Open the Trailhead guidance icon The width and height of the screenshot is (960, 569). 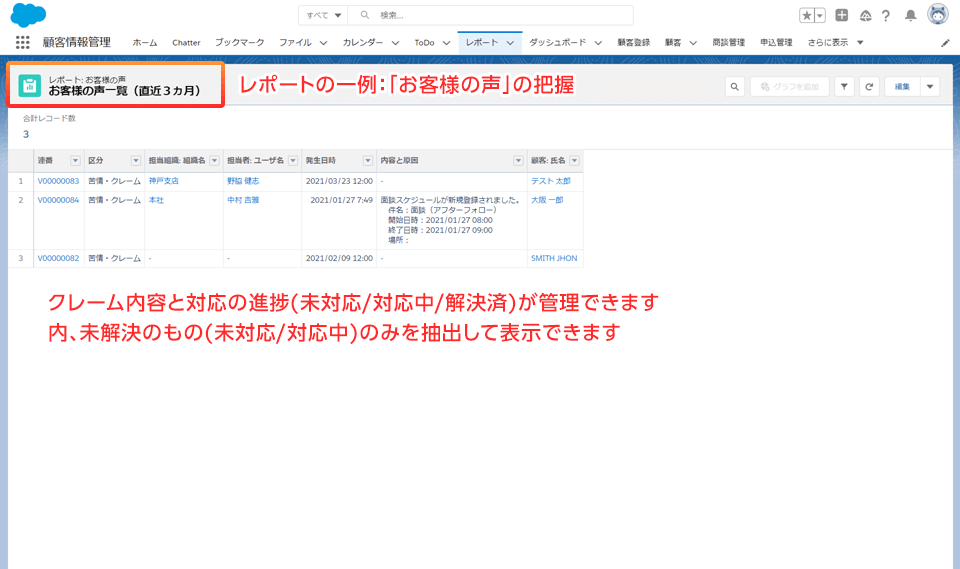(x=865, y=16)
